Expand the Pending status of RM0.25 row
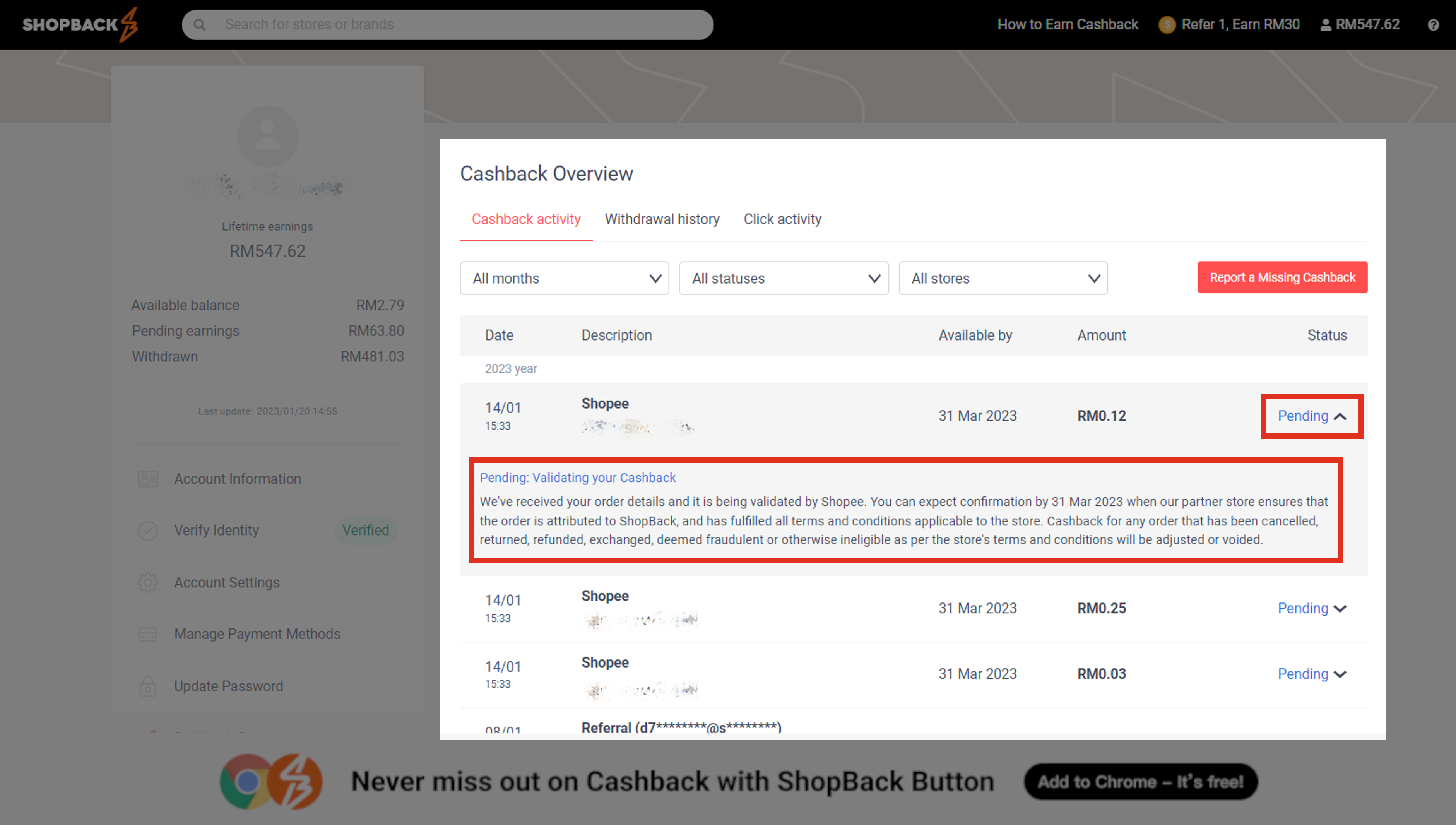Screen dimensions: 1456x825 (1312, 608)
